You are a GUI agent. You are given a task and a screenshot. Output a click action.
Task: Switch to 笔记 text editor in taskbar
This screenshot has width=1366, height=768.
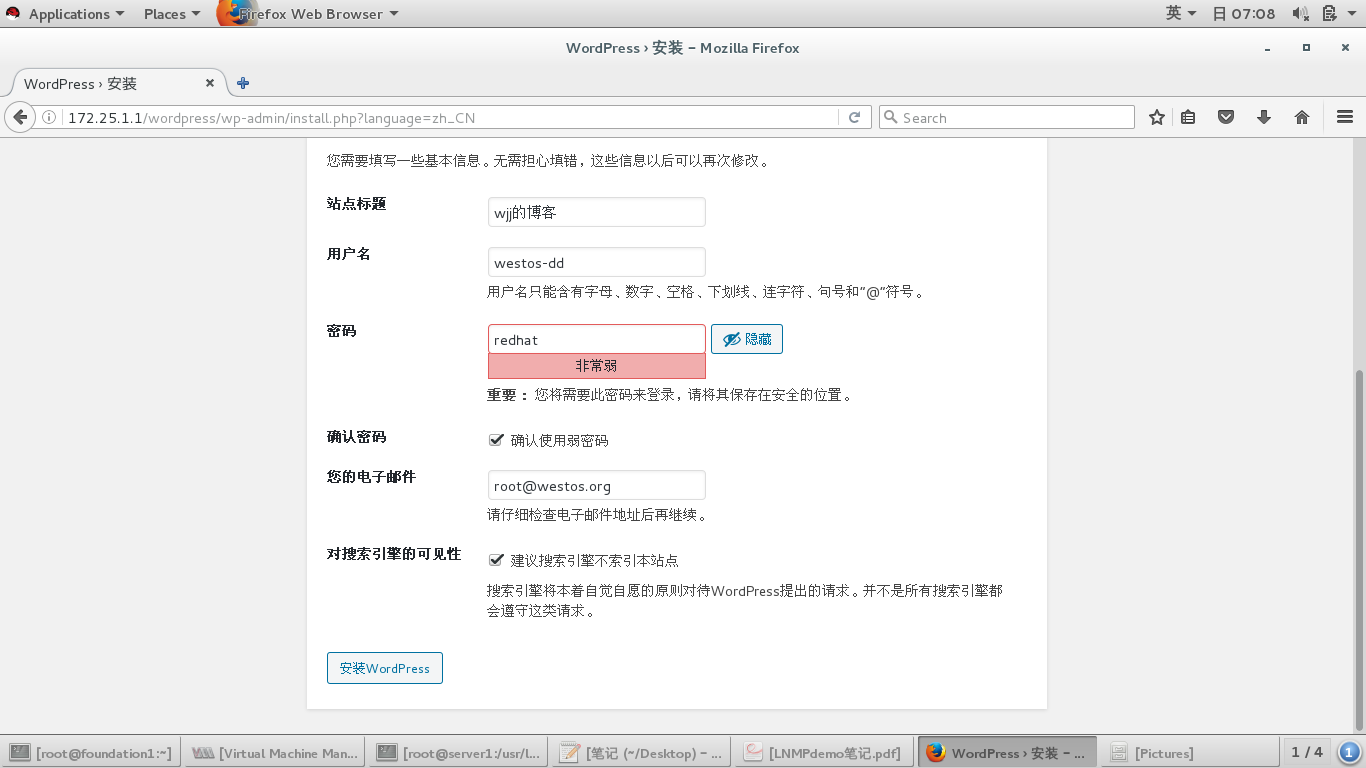[642, 753]
